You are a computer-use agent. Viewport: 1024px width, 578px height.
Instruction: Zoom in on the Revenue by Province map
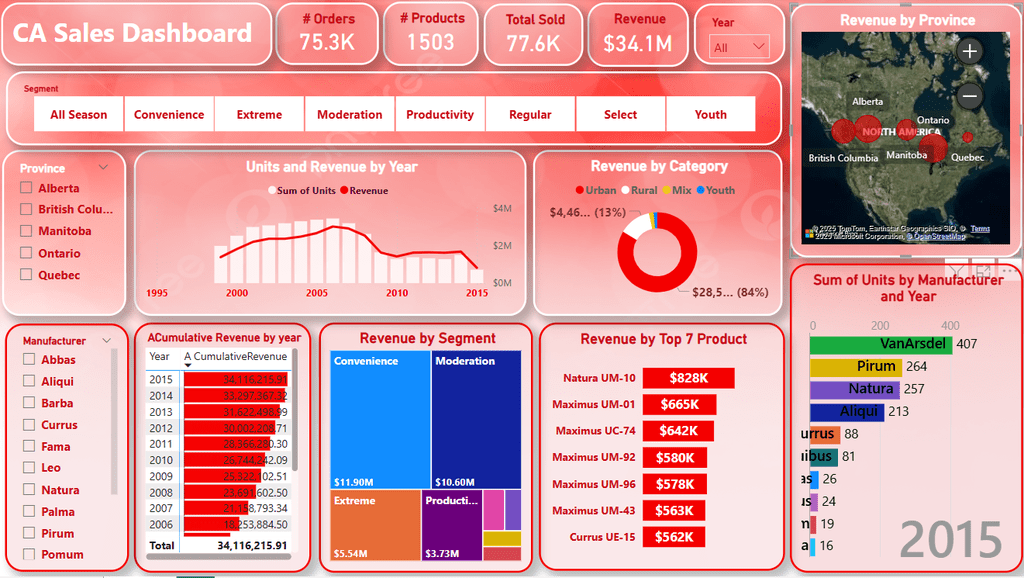pos(969,51)
